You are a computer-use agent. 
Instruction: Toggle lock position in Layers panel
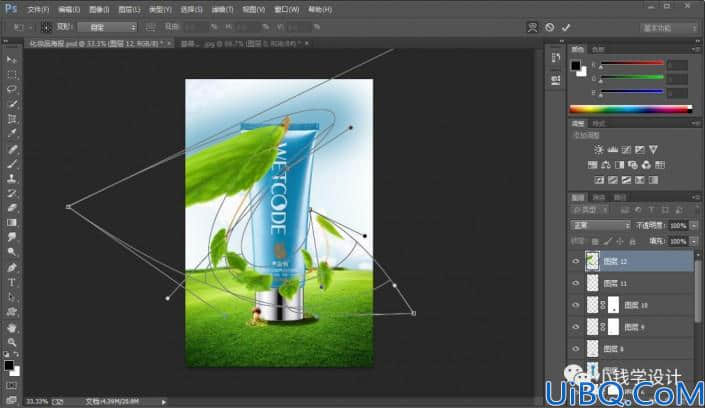point(620,242)
